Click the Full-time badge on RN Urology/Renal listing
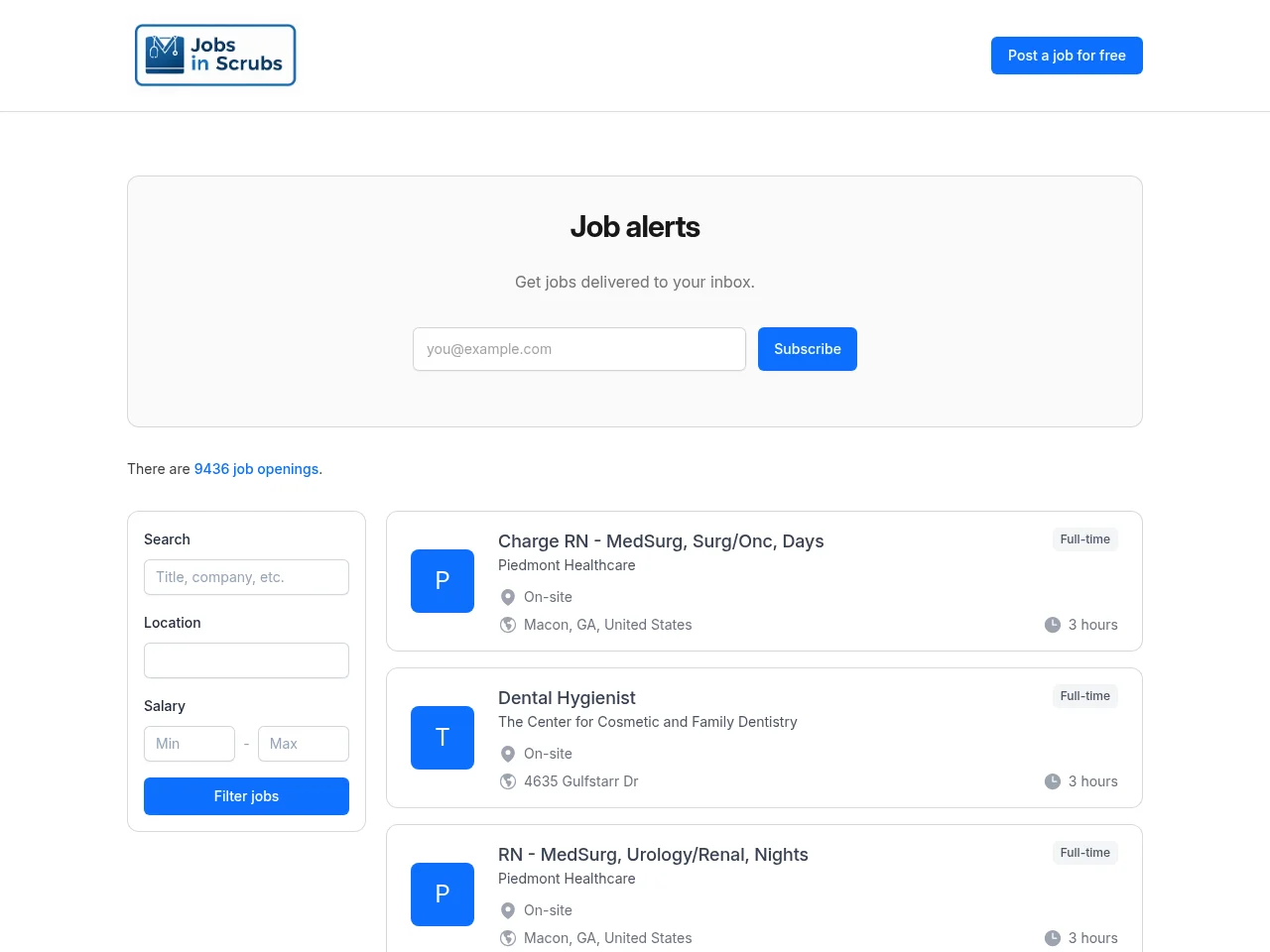 tap(1085, 853)
